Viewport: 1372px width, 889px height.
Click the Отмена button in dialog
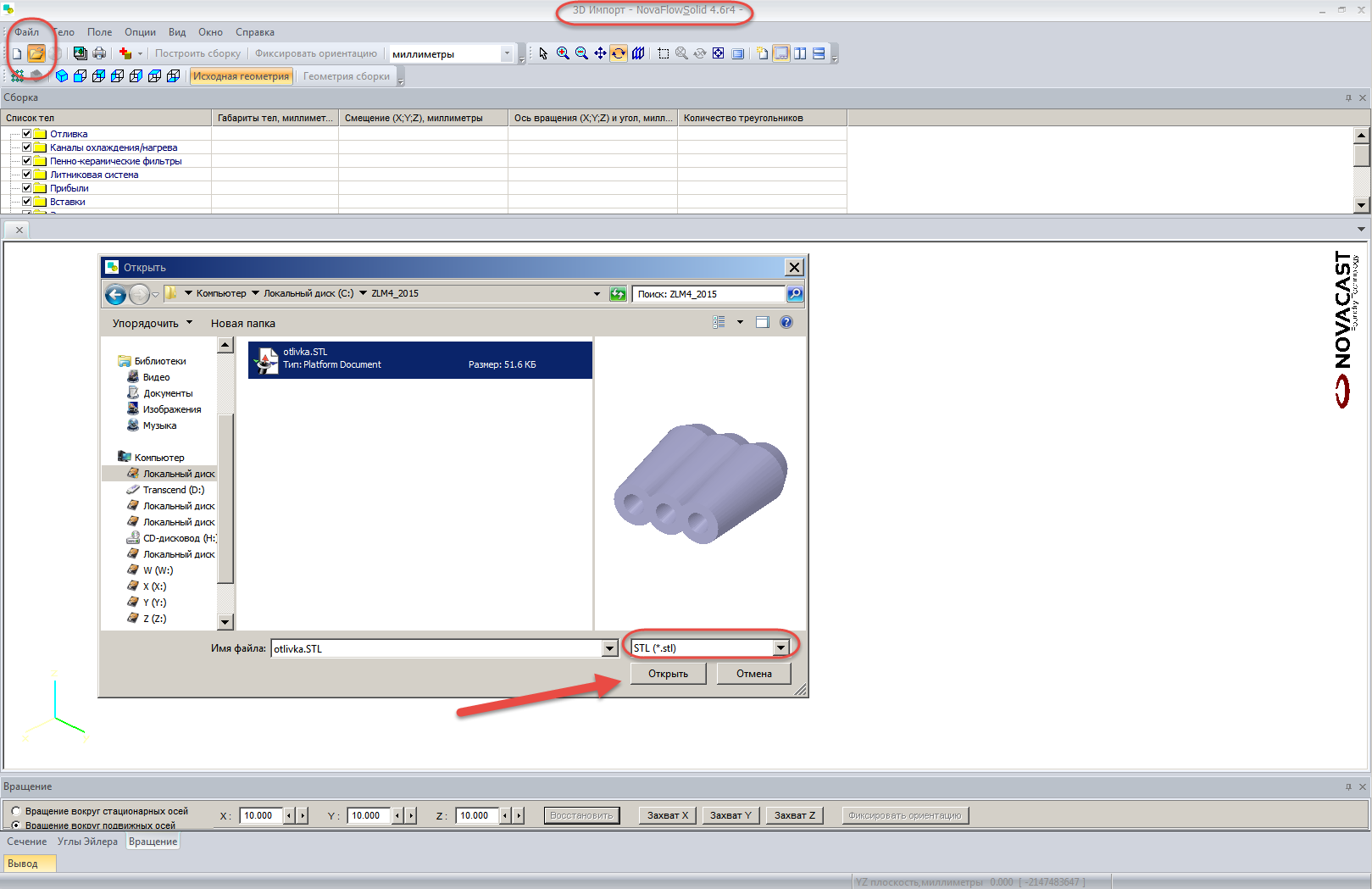pyautogui.click(x=753, y=674)
